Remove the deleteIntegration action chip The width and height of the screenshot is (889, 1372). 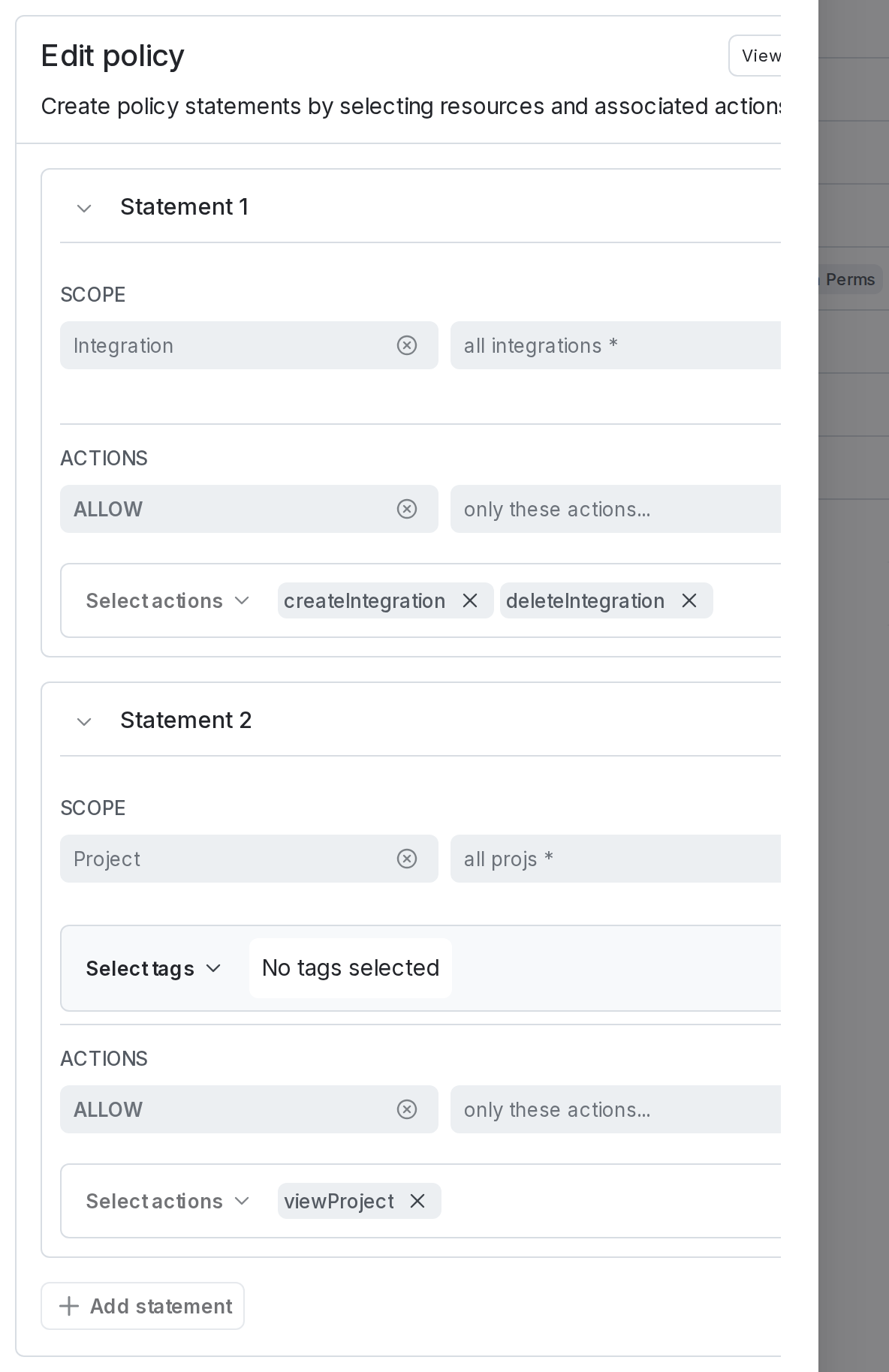689,600
